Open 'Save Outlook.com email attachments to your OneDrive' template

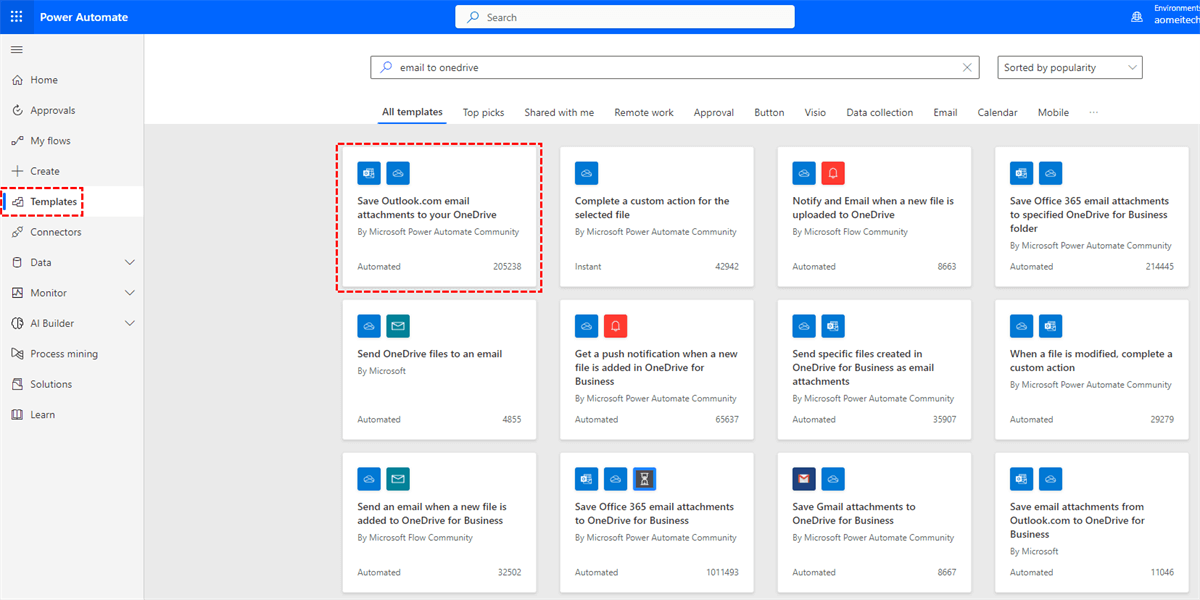point(439,217)
